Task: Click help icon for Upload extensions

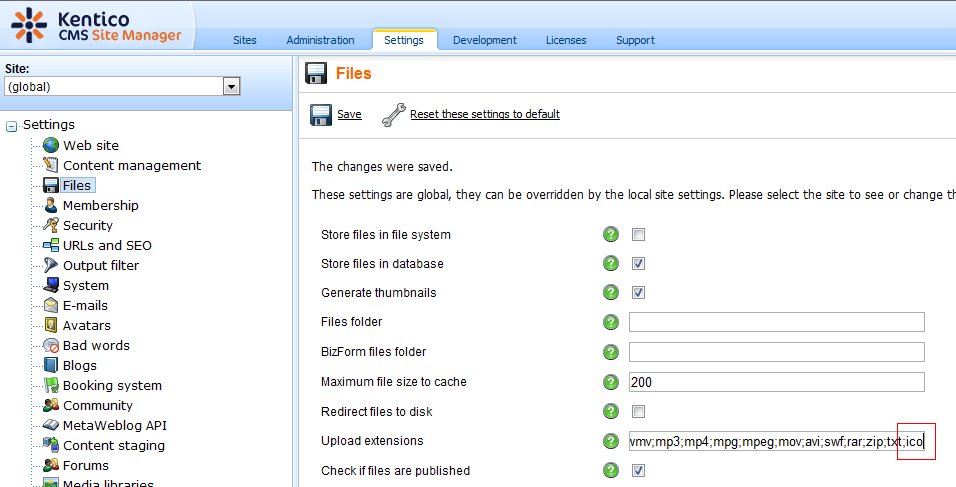Action: [610, 441]
